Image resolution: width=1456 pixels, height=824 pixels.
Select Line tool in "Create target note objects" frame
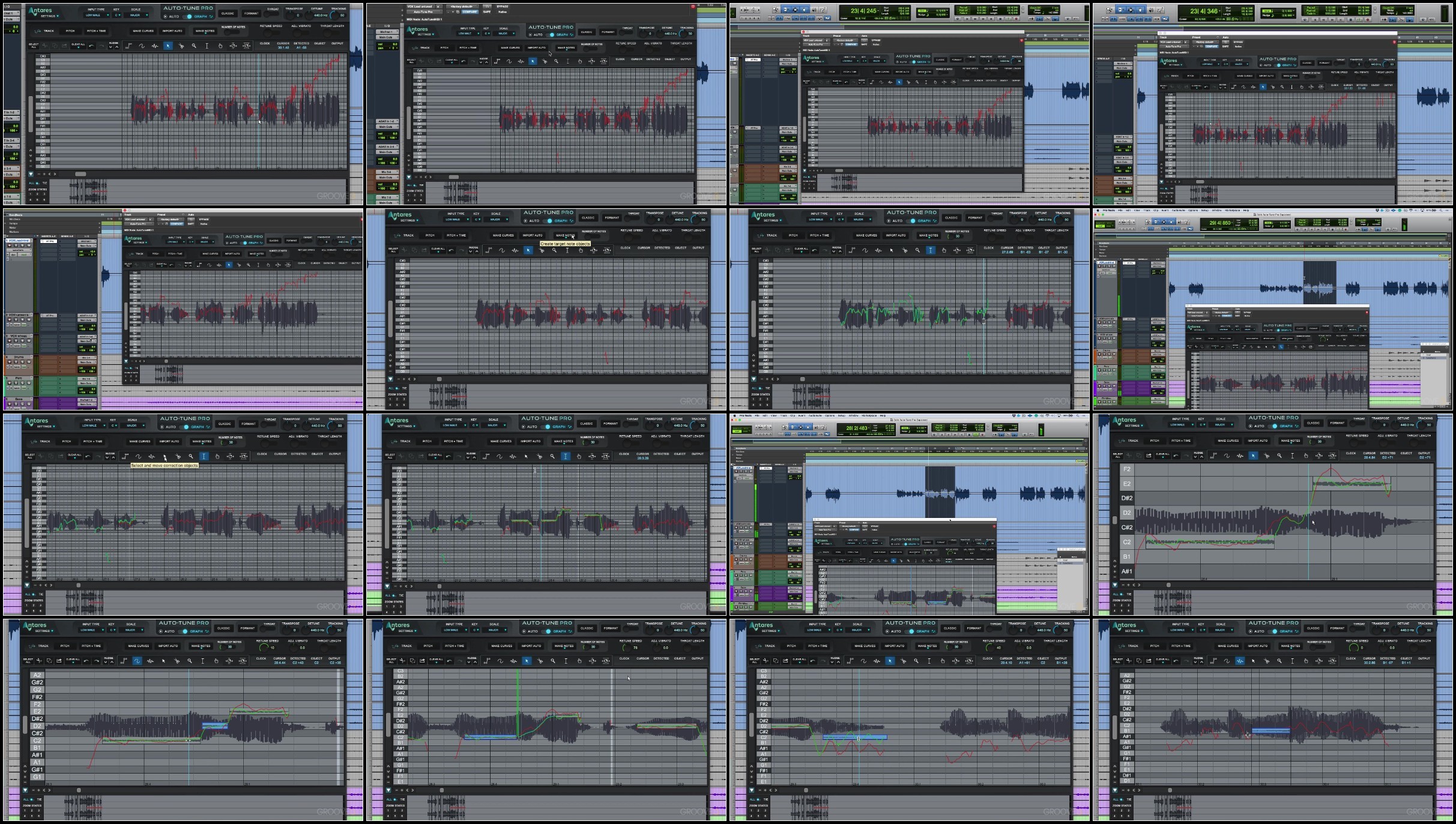(489, 250)
